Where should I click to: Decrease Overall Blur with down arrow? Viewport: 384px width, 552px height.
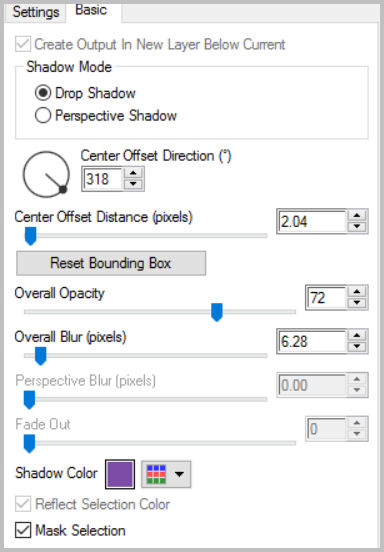(x=357, y=346)
